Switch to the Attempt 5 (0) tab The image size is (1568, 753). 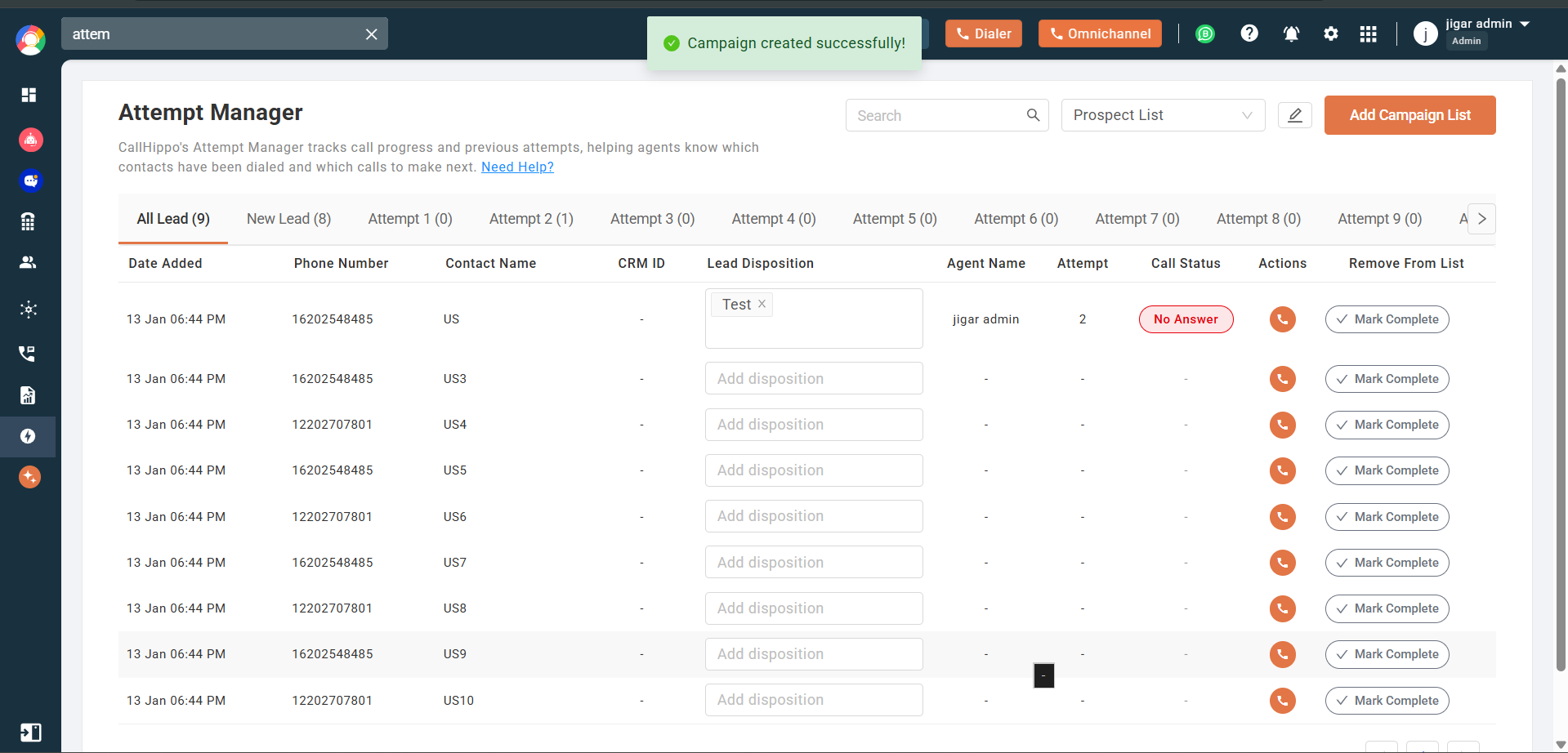click(895, 219)
